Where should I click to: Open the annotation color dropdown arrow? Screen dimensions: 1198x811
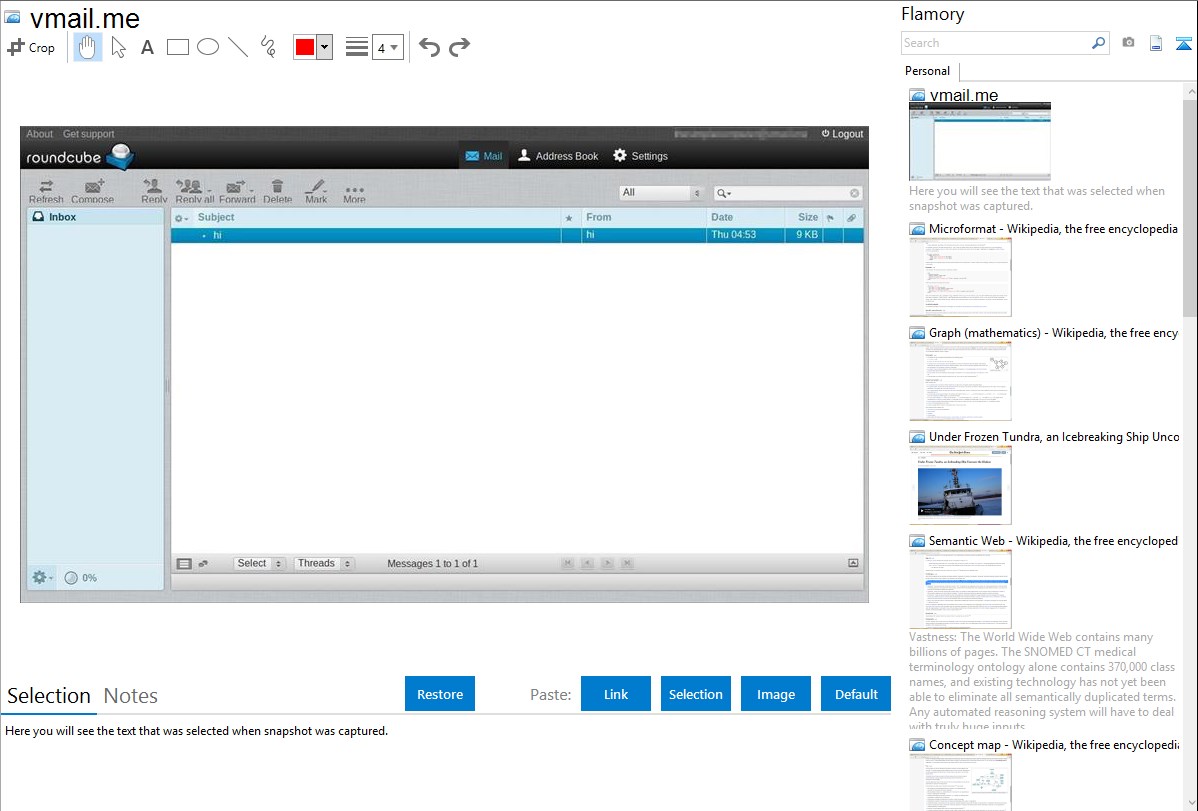[325, 47]
